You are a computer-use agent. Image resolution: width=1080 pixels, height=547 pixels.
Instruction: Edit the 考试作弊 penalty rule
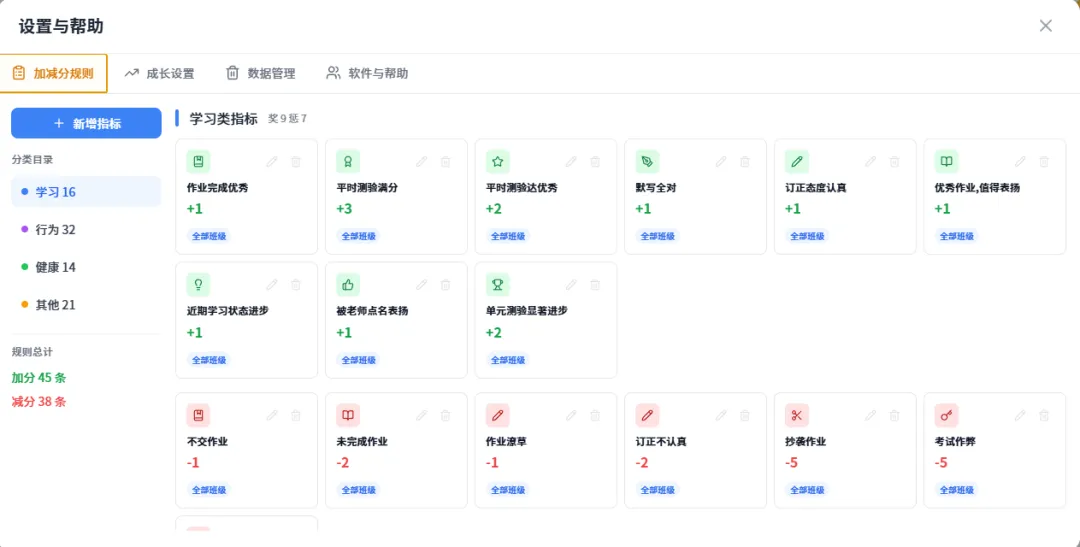pos(1020,415)
